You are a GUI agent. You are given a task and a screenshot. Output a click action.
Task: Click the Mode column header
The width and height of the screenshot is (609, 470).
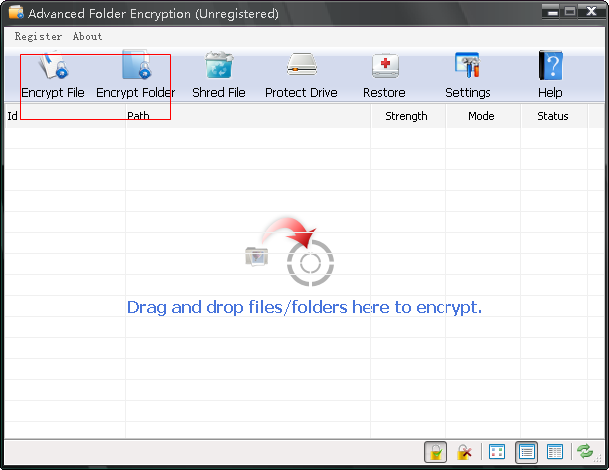483,116
